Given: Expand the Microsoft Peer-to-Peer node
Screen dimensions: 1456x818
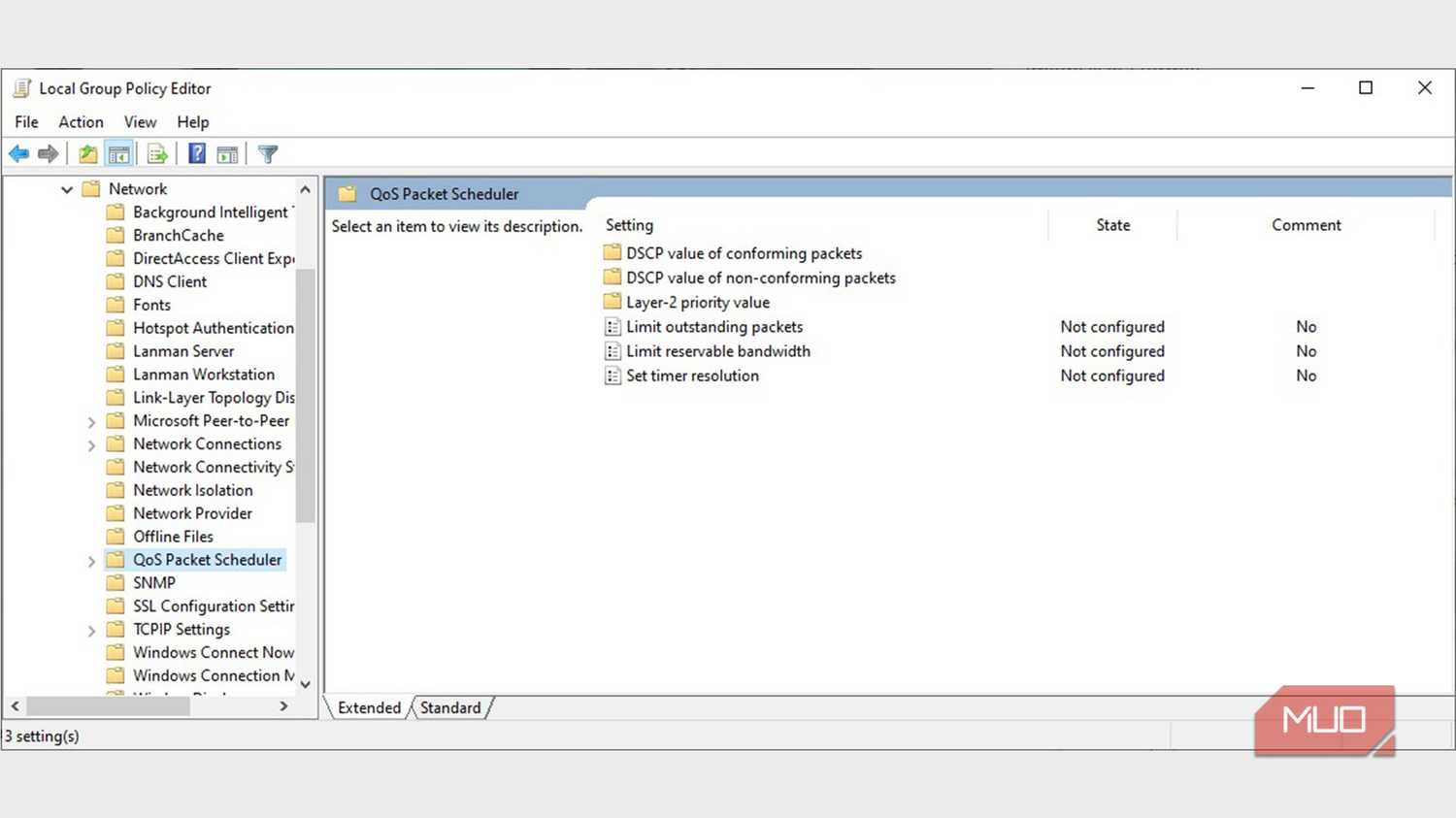Looking at the screenshot, I should [91, 422].
